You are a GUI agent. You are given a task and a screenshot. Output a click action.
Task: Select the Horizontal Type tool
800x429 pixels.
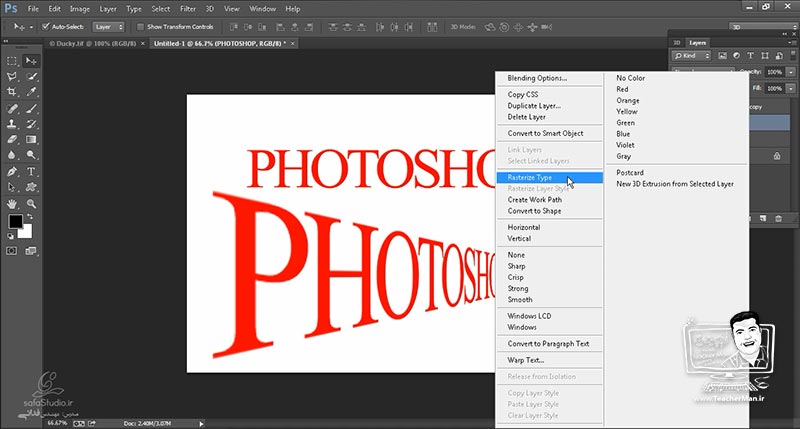pyautogui.click(x=31, y=171)
